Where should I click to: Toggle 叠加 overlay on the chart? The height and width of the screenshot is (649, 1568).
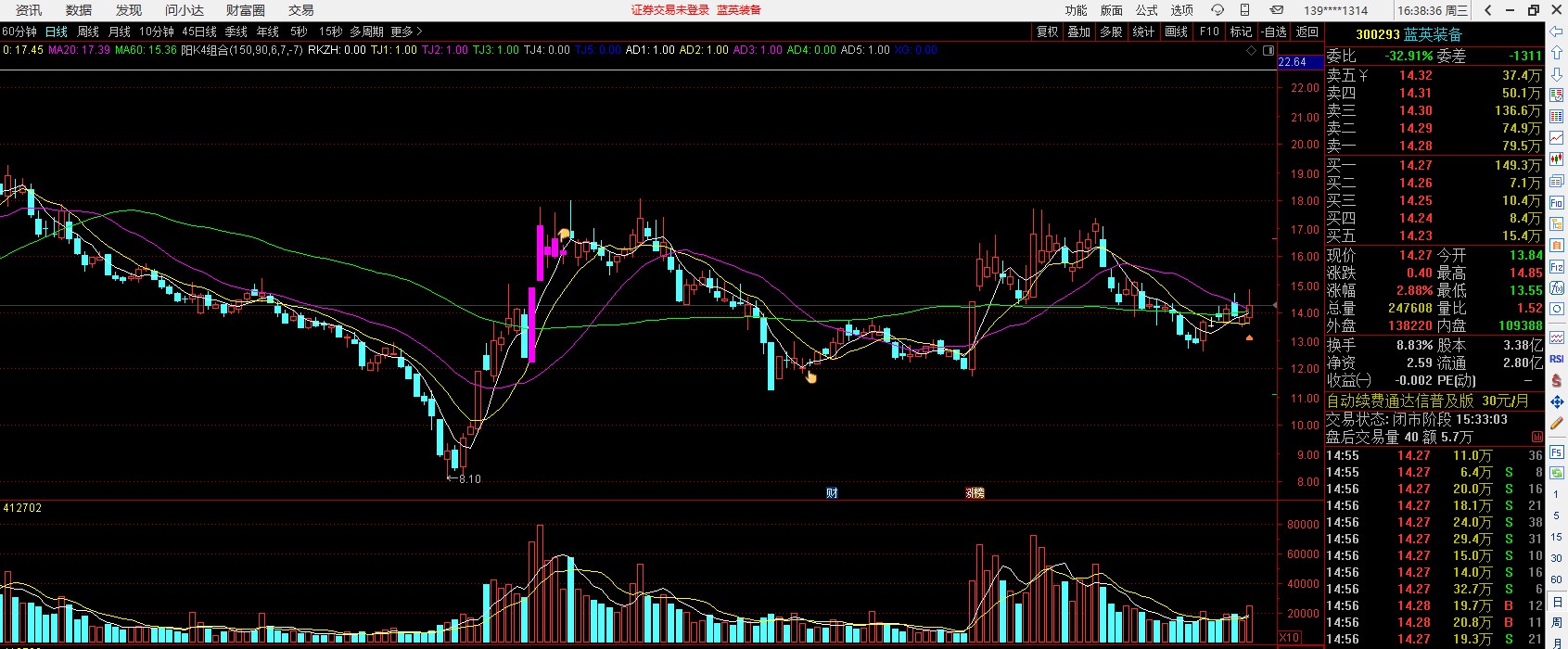tap(1078, 32)
